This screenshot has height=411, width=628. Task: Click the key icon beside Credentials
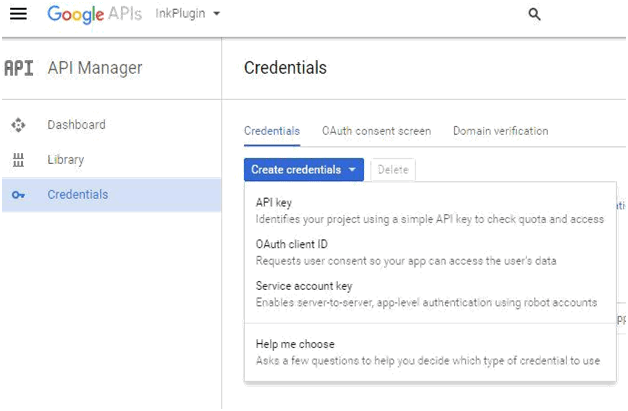point(18,195)
